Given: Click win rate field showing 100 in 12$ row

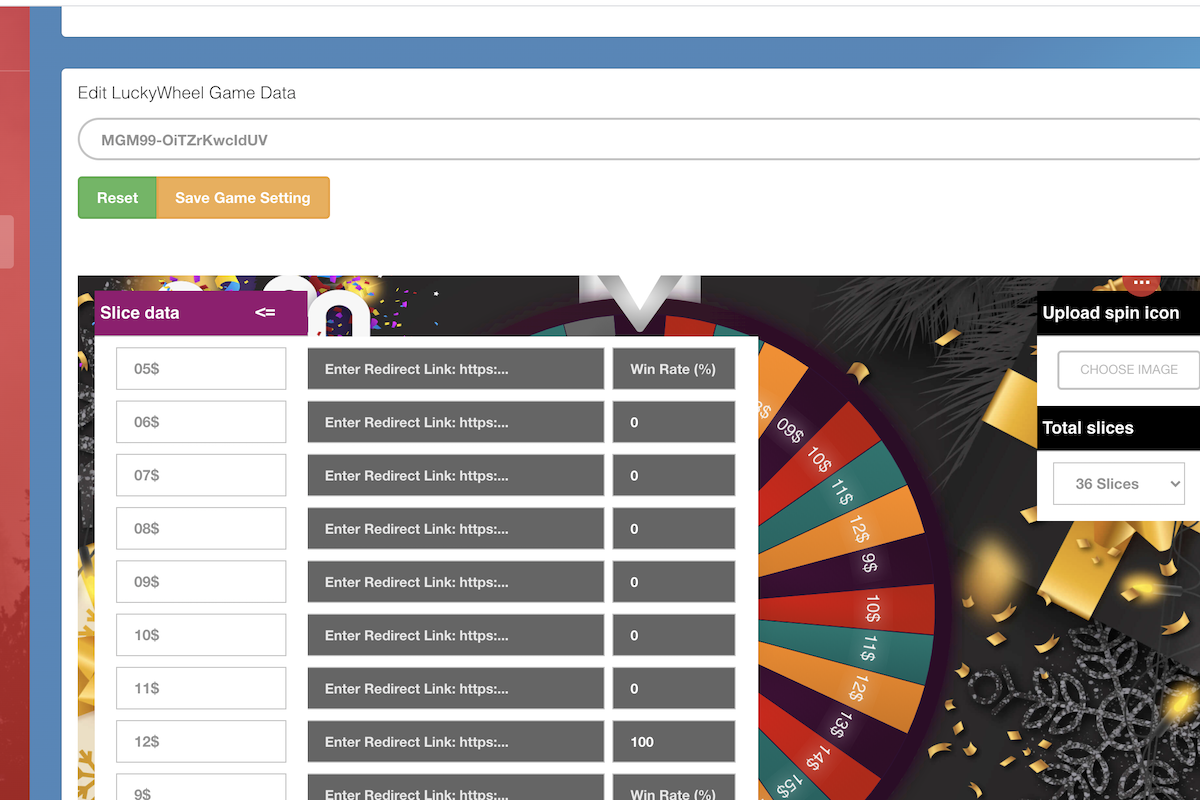Looking at the screenshot, I should [674, 741].
